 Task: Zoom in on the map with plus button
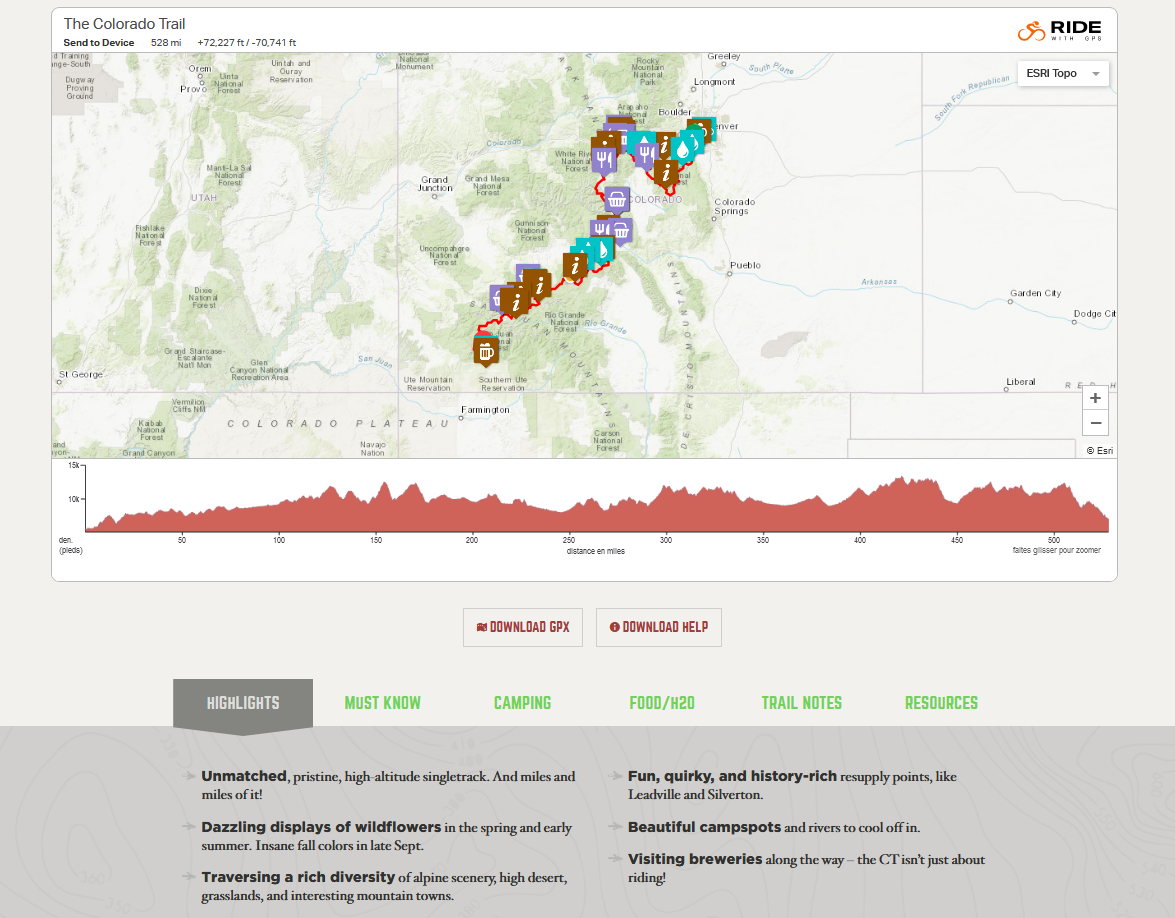(1095, 398)
